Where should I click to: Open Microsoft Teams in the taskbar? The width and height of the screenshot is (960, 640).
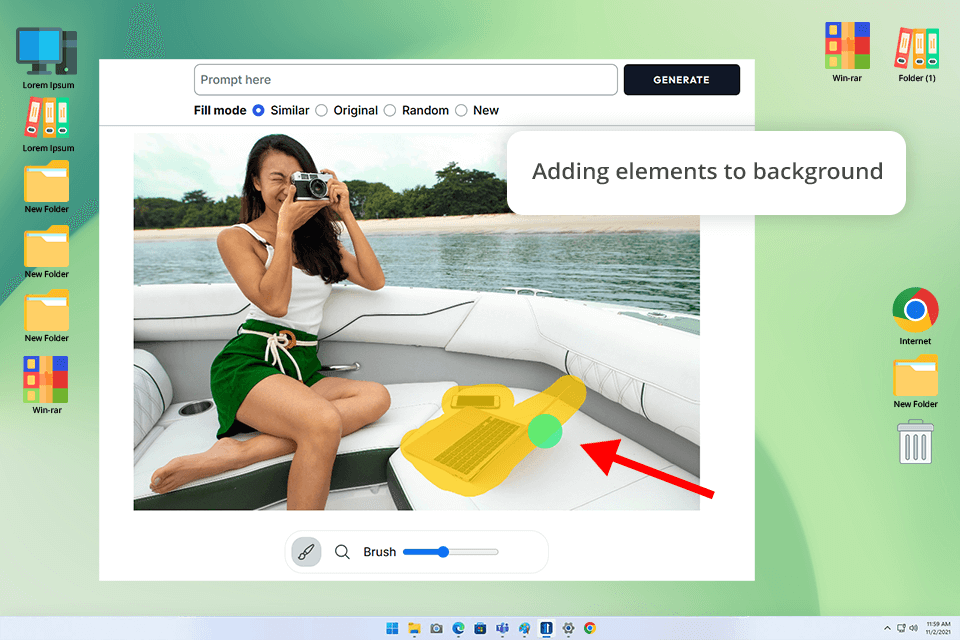[x=503, y=628]
